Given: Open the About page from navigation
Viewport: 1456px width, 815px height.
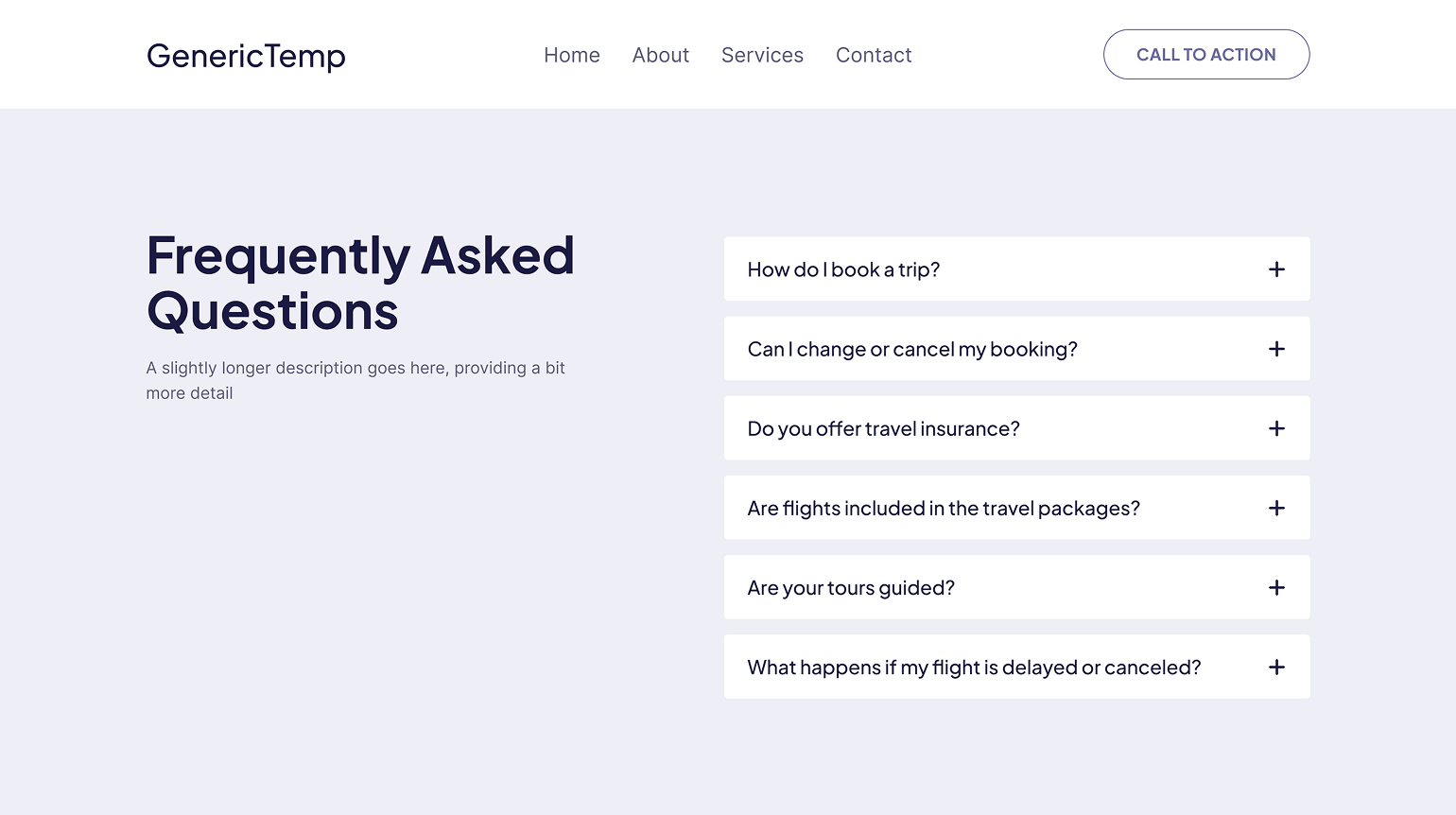Looking at the screenshot, I should (661, 55).
